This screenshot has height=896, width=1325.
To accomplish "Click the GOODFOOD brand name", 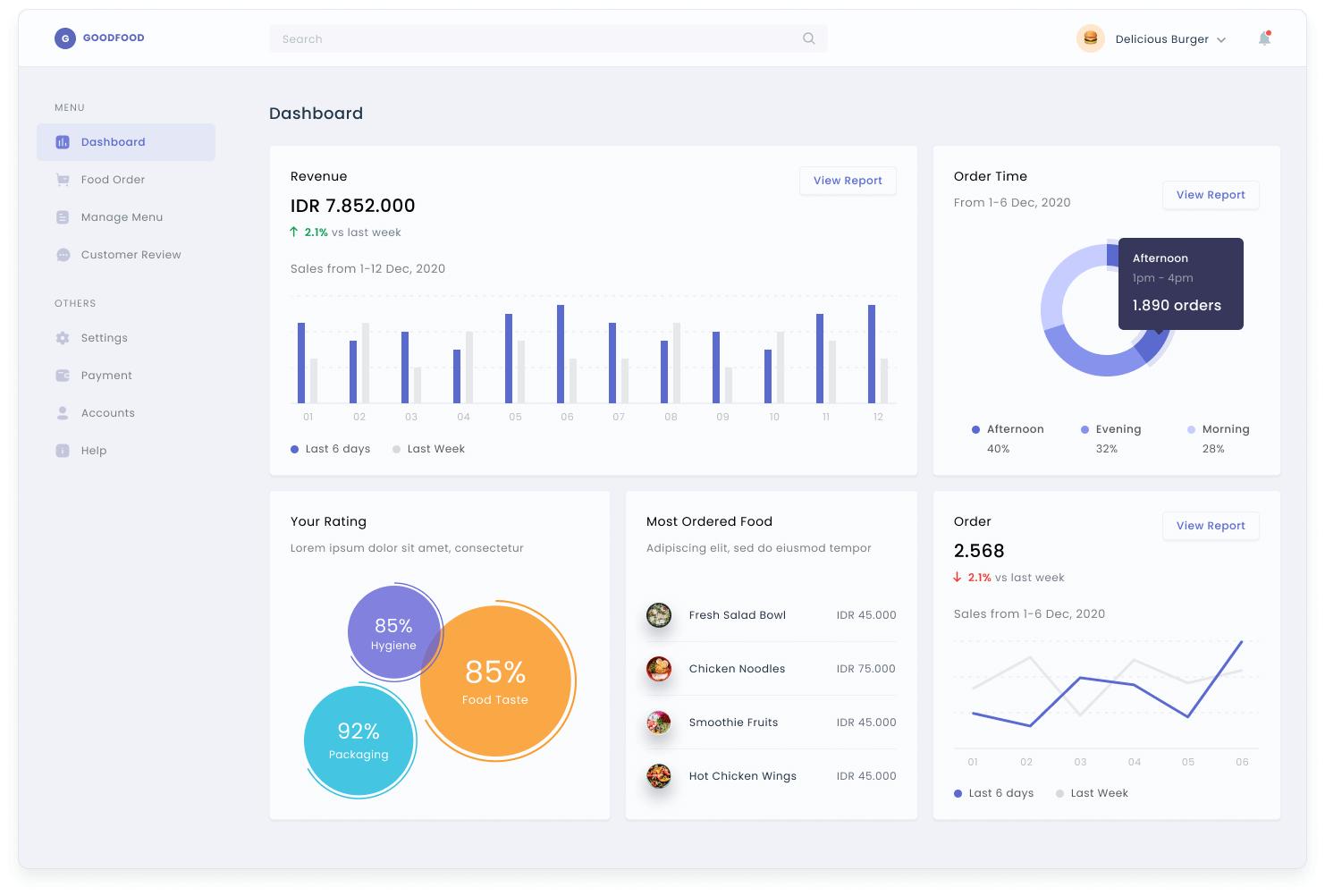I will coord(114,38).
